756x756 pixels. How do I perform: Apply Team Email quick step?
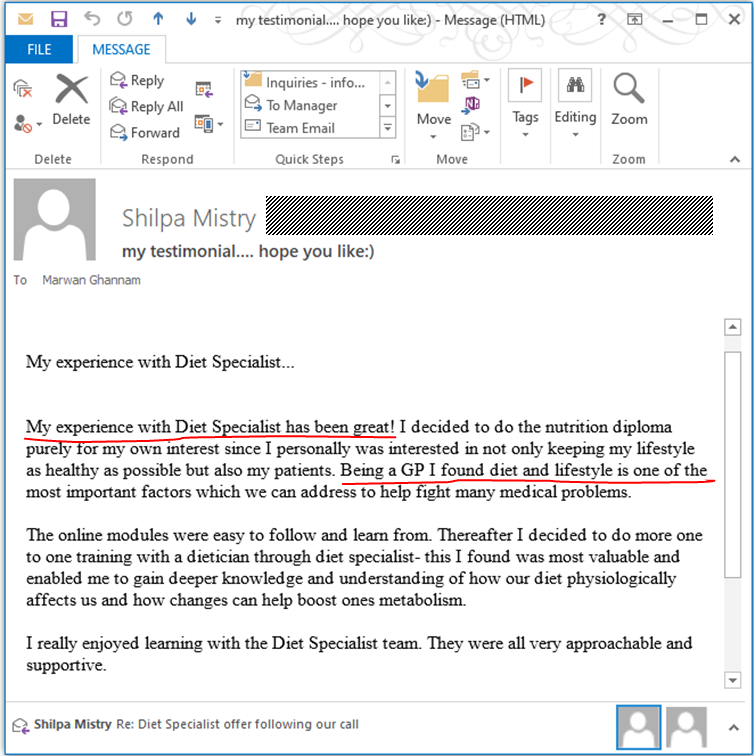tap(310, 128)
